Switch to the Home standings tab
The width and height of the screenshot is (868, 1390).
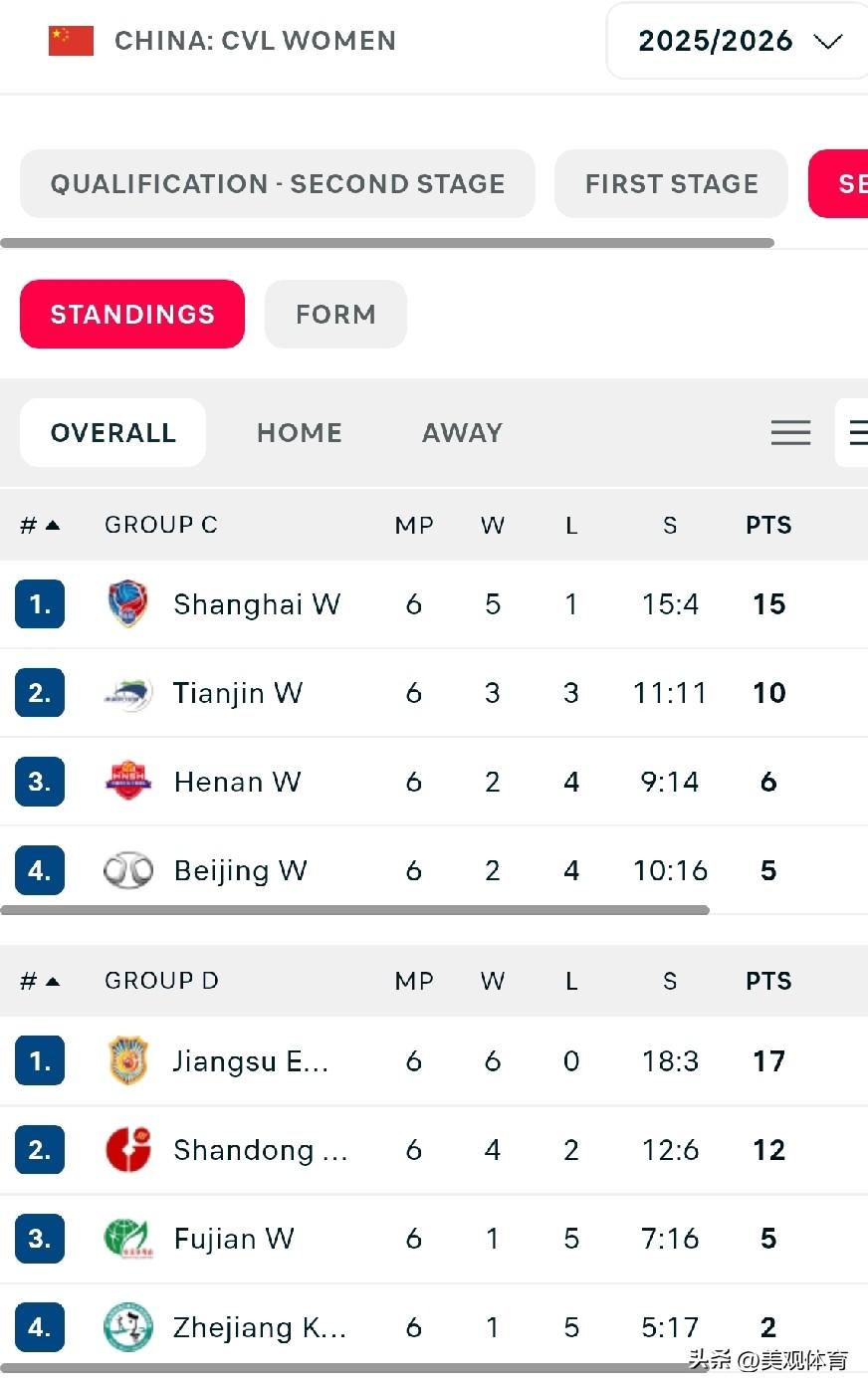(x=300, y=432)
